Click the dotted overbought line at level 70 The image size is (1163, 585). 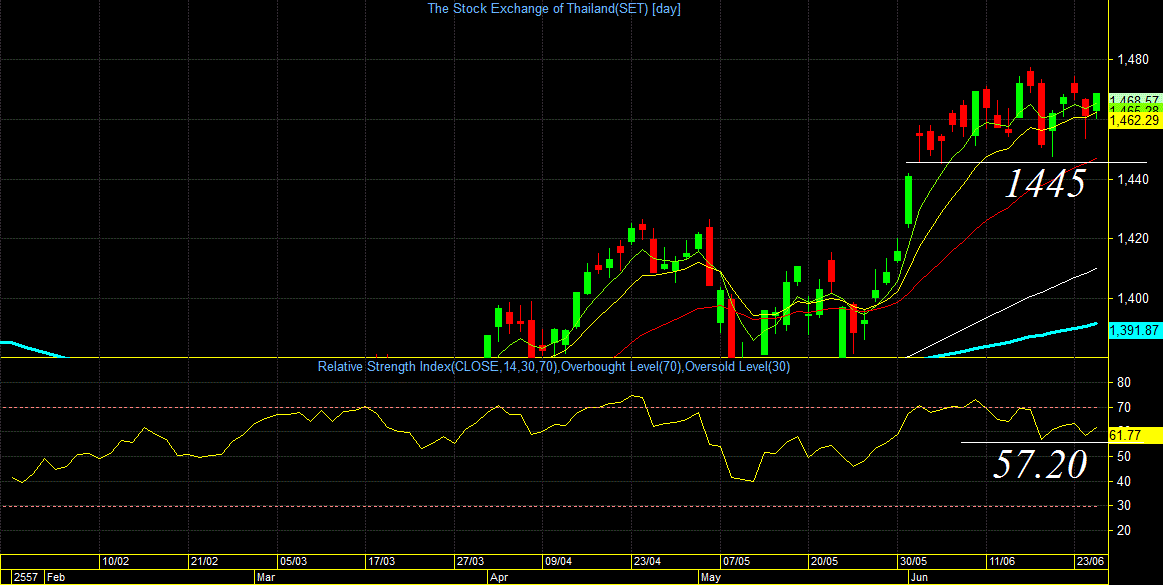click(554, 408)
